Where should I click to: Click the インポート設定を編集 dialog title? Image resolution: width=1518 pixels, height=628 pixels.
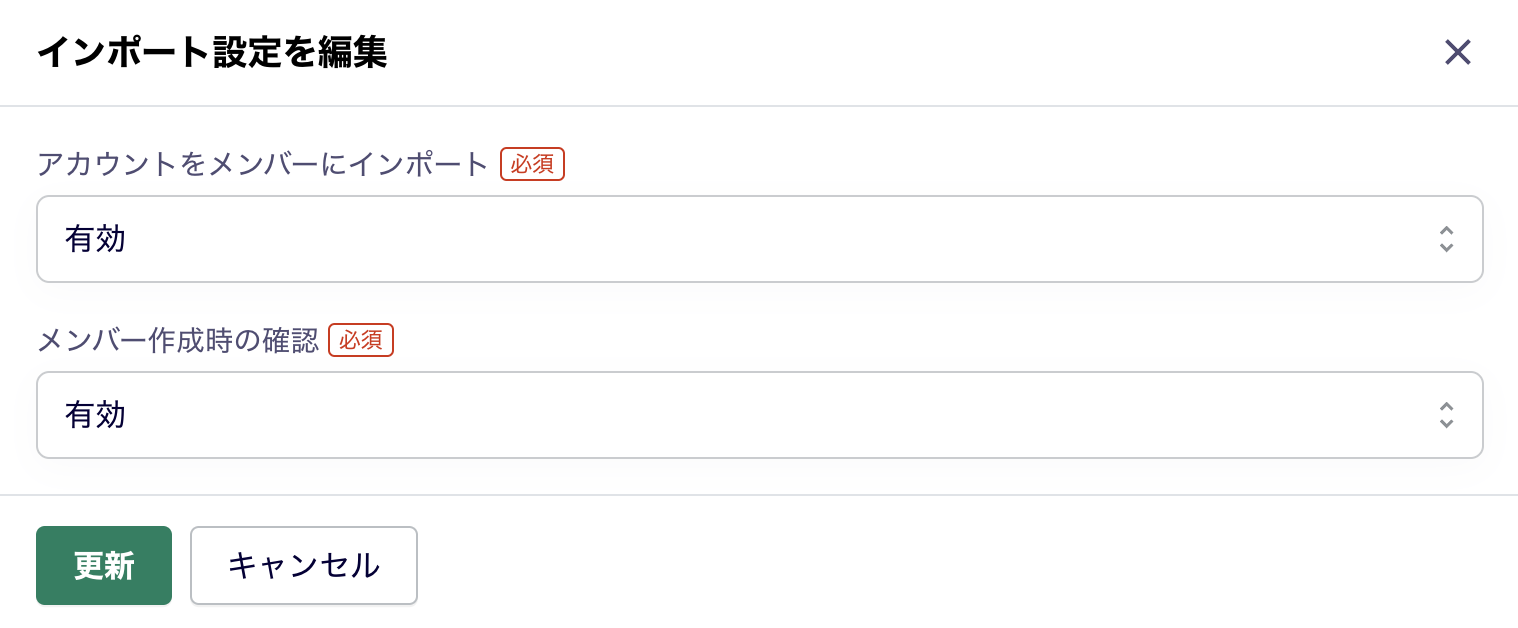212,53
